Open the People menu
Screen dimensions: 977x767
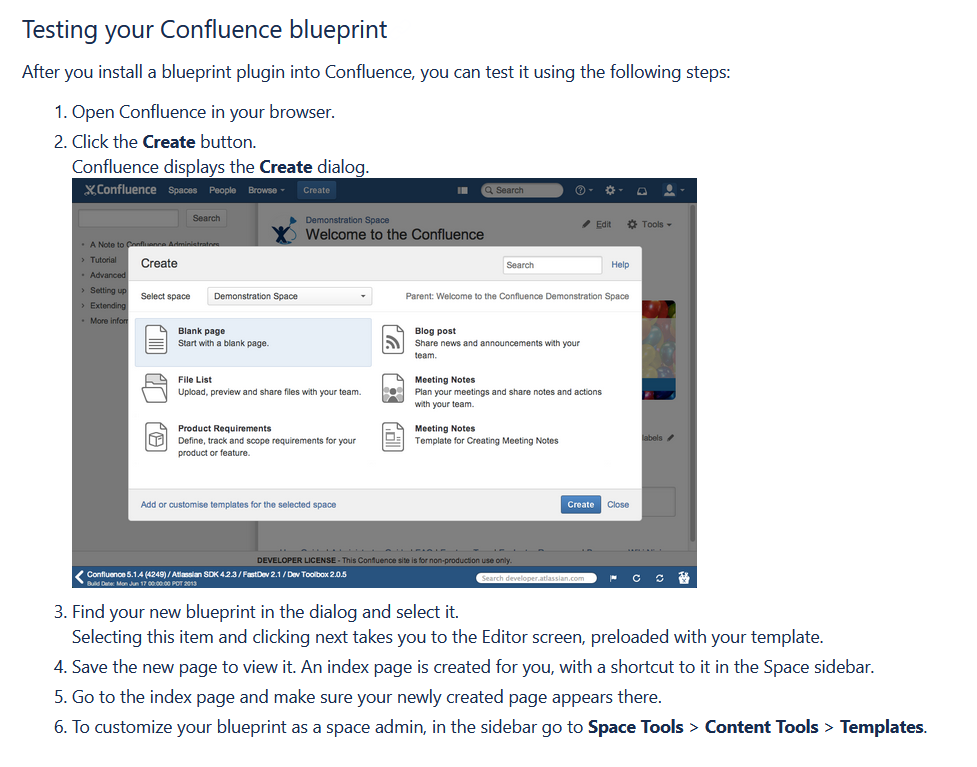click(222, 190)
